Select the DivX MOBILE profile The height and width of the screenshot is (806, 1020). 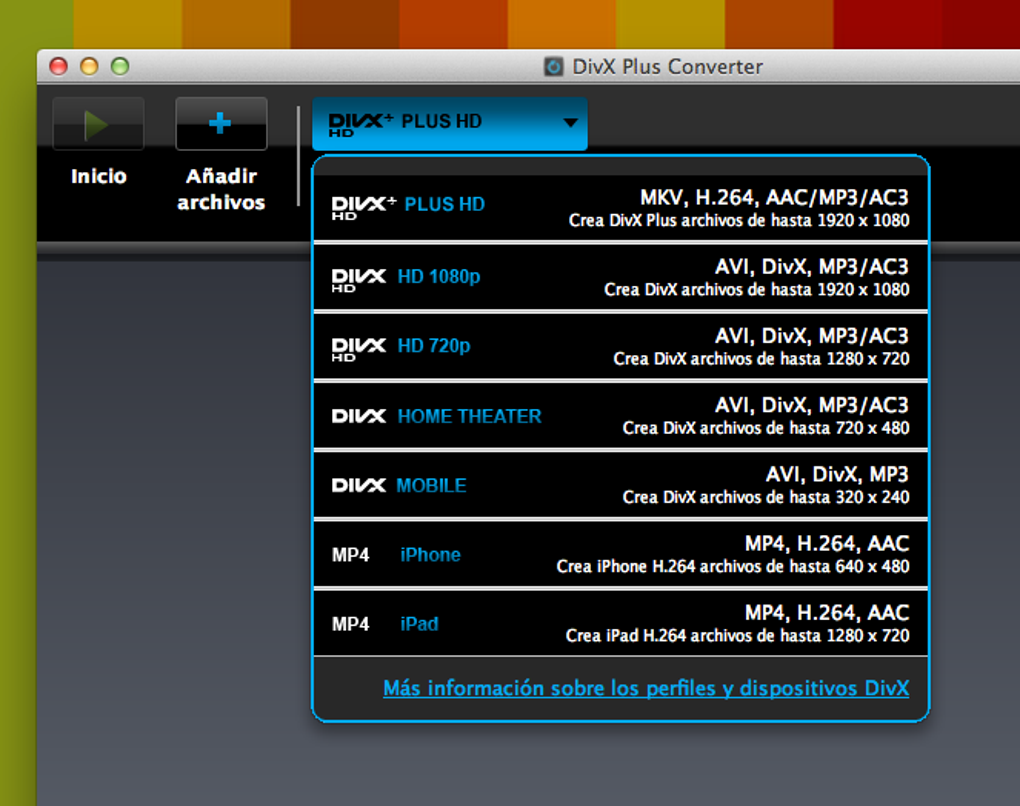click(621, 485)
